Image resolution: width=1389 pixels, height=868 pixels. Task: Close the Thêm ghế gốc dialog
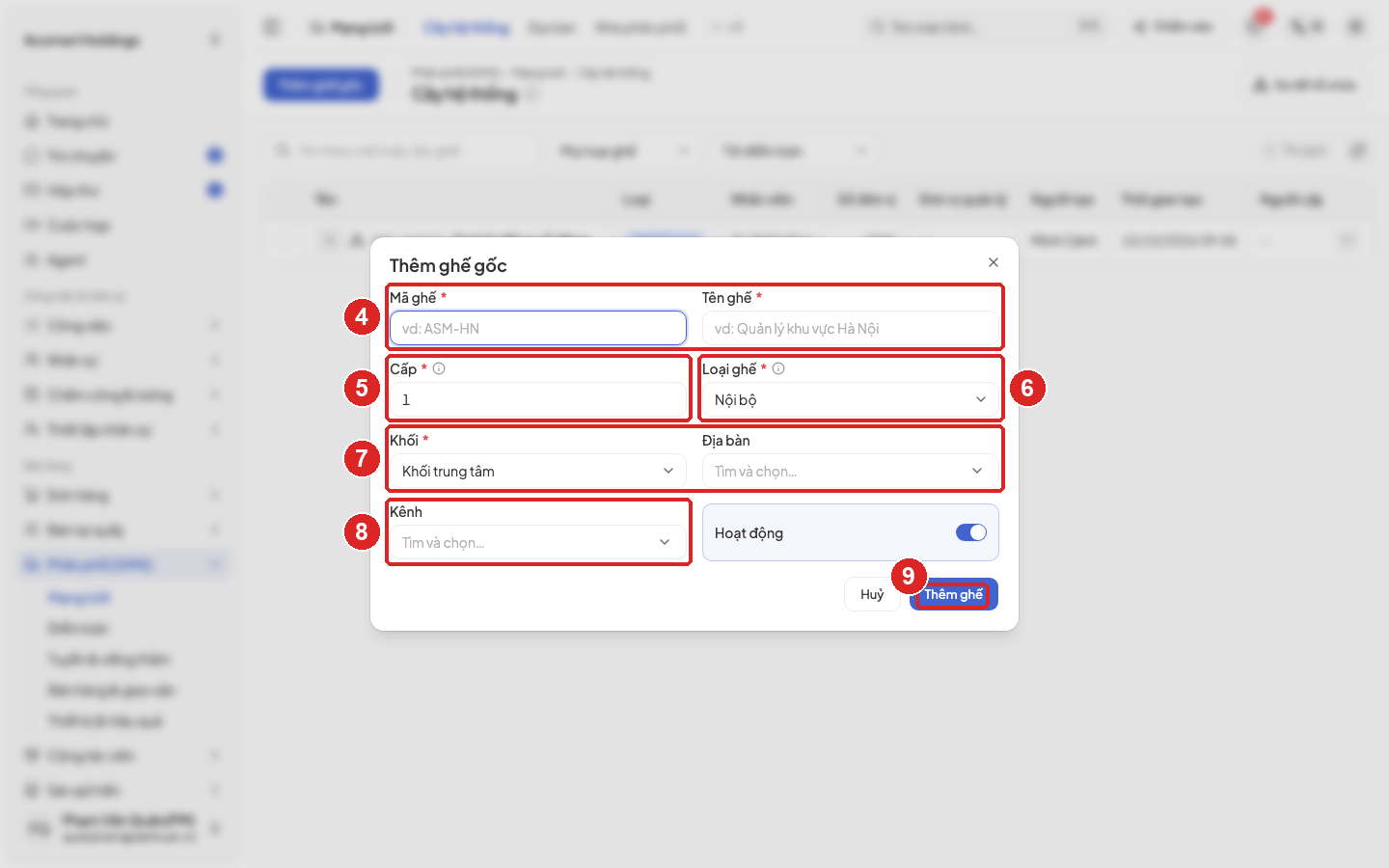click(x=994, y=262)
